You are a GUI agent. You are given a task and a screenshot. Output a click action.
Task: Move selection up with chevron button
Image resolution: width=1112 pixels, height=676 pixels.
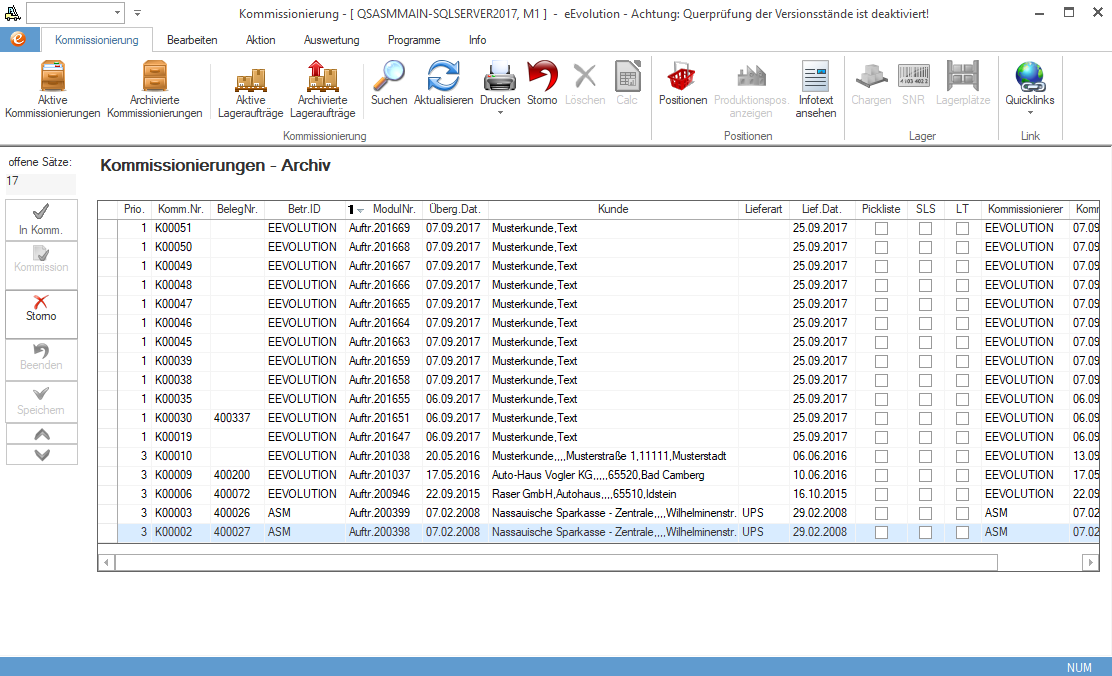(42, 434)
